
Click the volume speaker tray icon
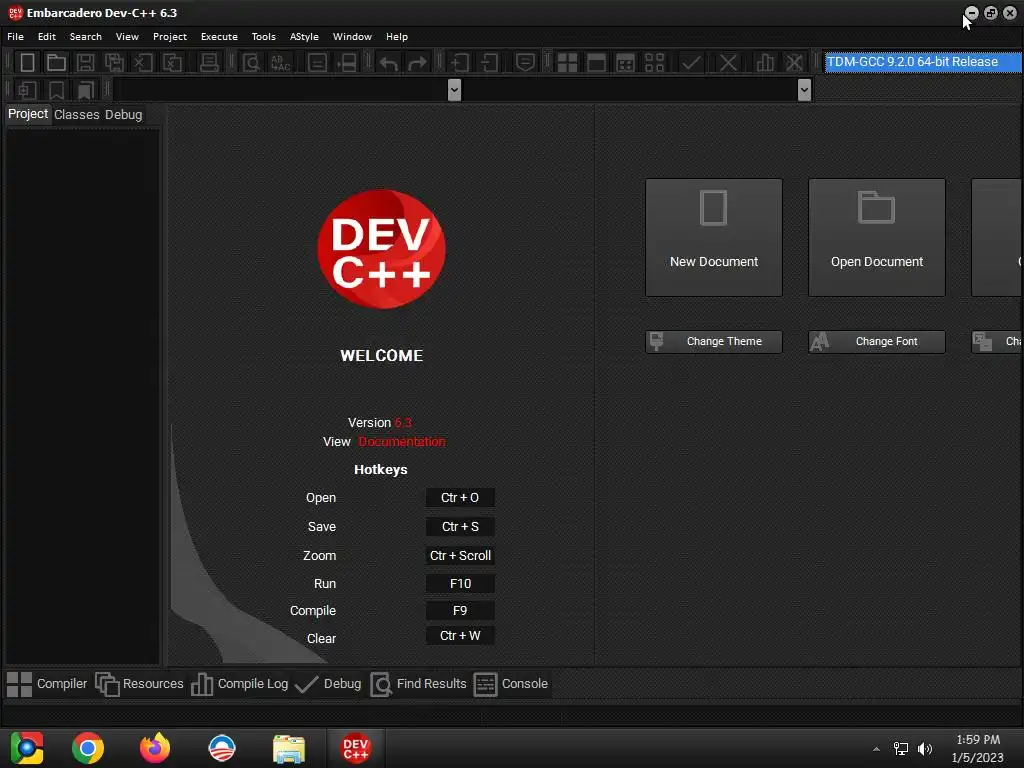click(x=925, y=749)
